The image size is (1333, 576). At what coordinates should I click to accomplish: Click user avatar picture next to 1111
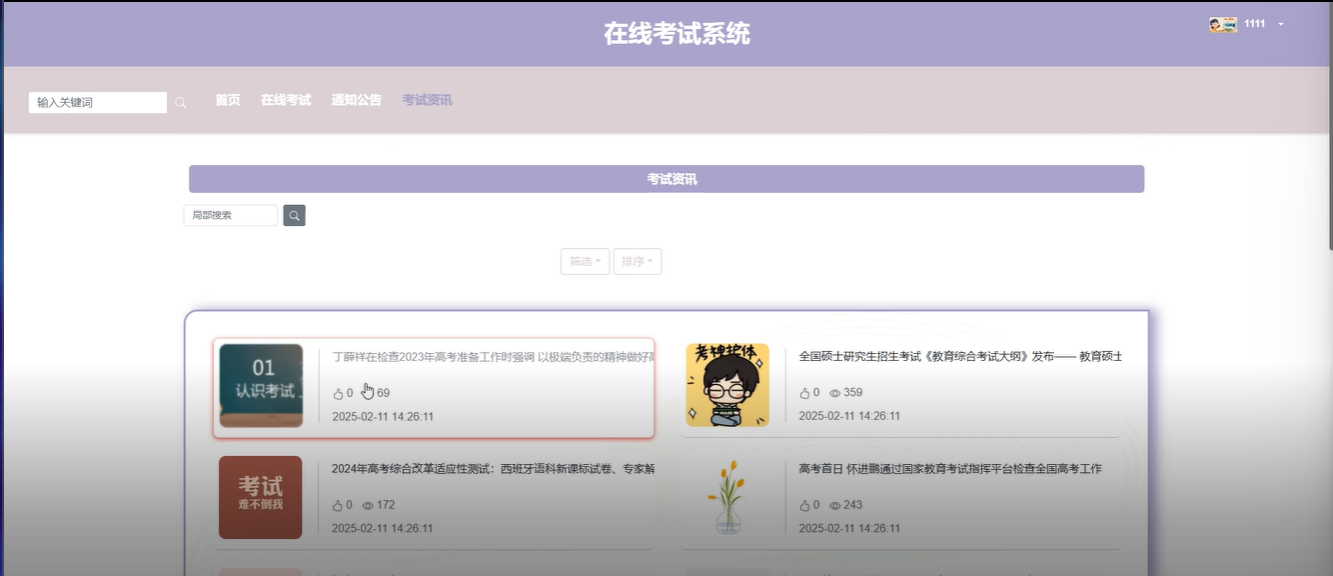point(1223,24)
